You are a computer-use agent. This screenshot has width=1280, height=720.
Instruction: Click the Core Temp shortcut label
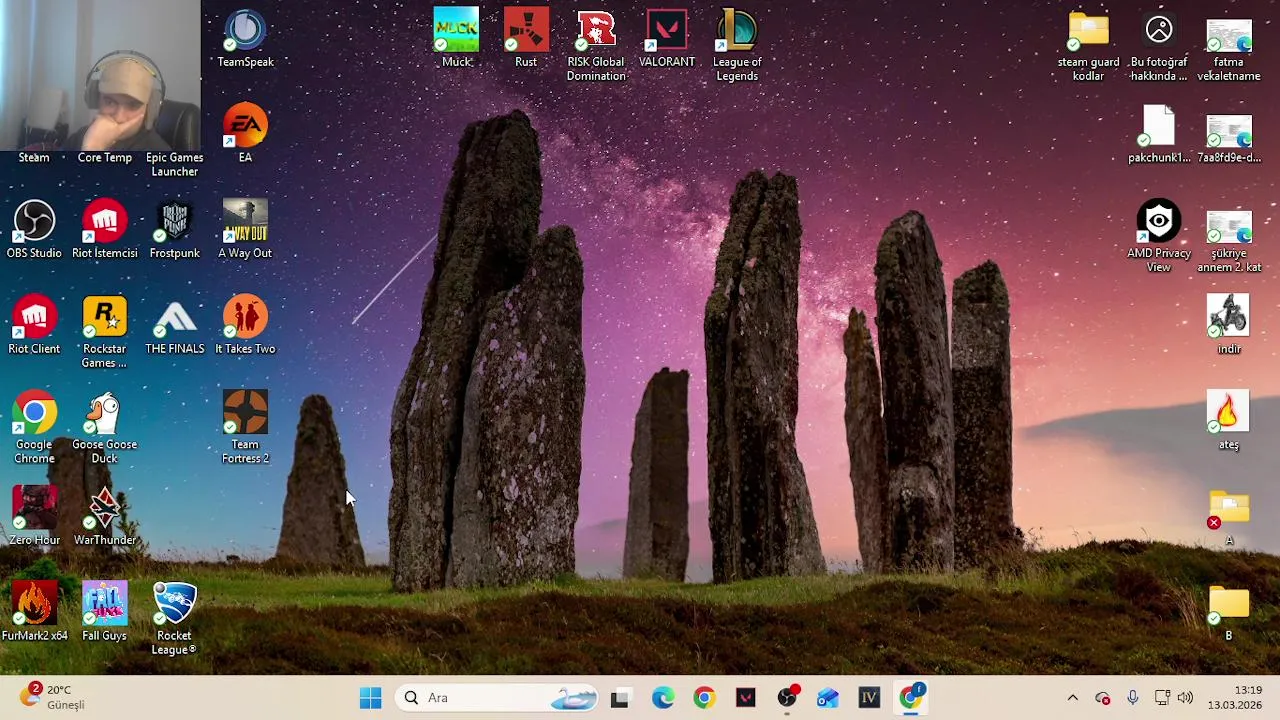click(x=105, y=158)
